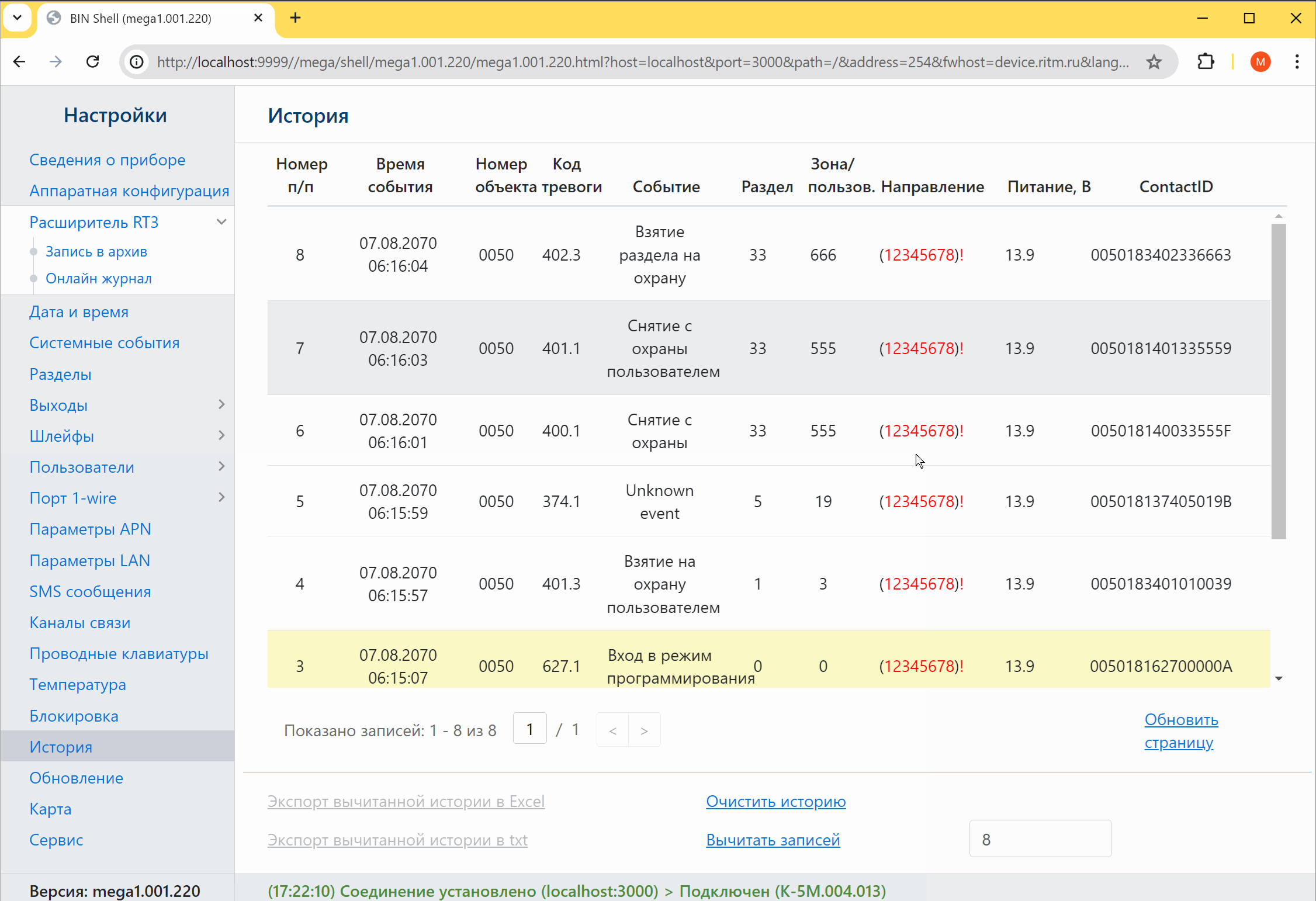Open Параметры LAN settings
Viewport: 1316px width, 901px height.
point(90,561)
